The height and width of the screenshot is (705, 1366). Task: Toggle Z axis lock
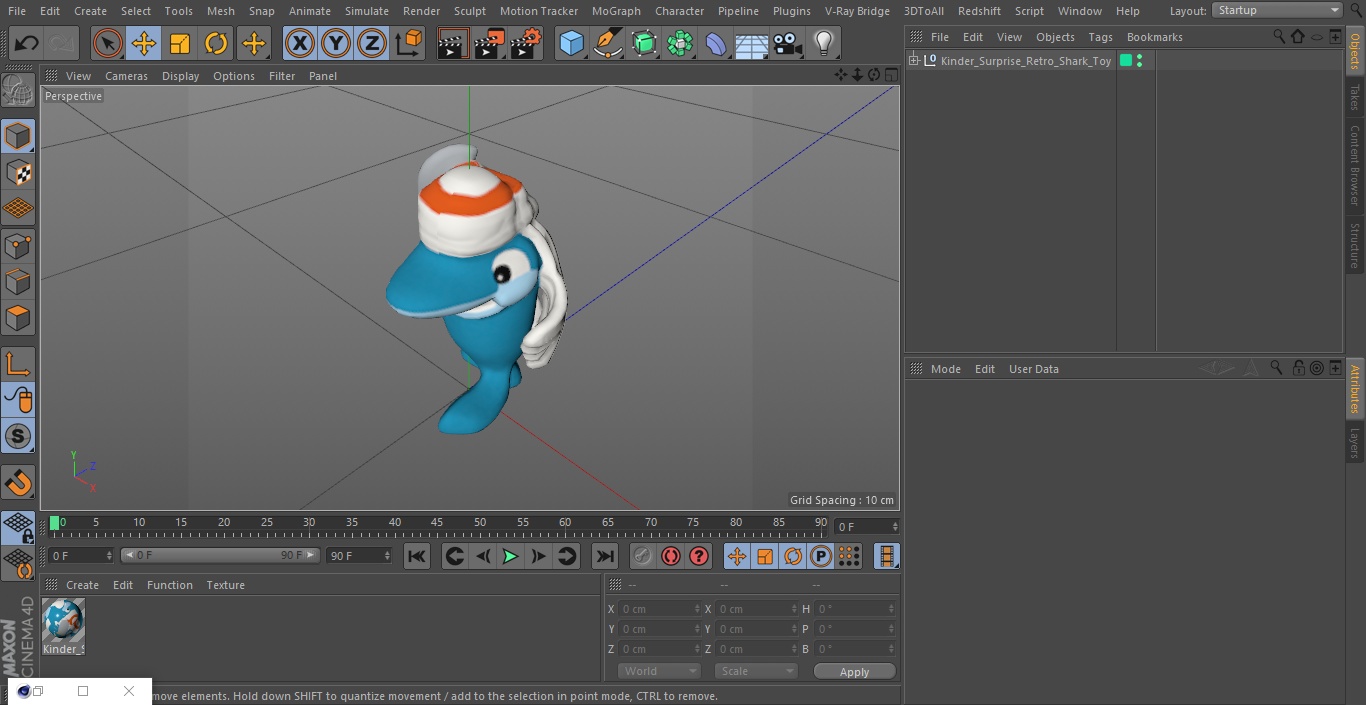(x=372, y=43)
